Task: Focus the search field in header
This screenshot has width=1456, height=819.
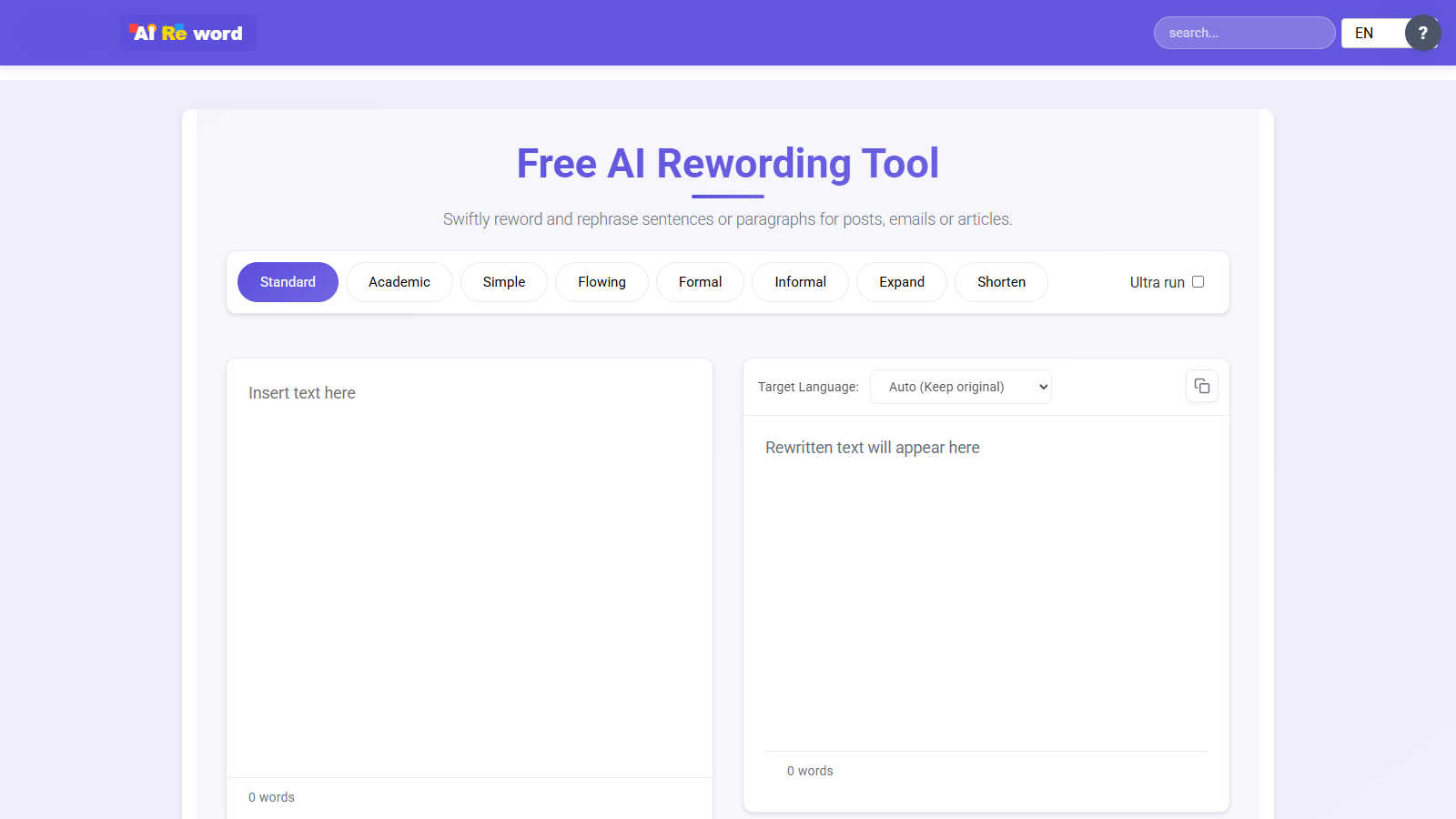Action: pyautogui.click(x=1244, y=33)
